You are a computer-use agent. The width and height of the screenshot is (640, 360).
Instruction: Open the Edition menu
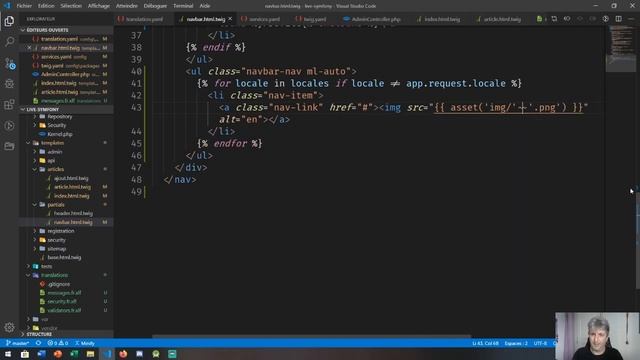click(46, 6)
